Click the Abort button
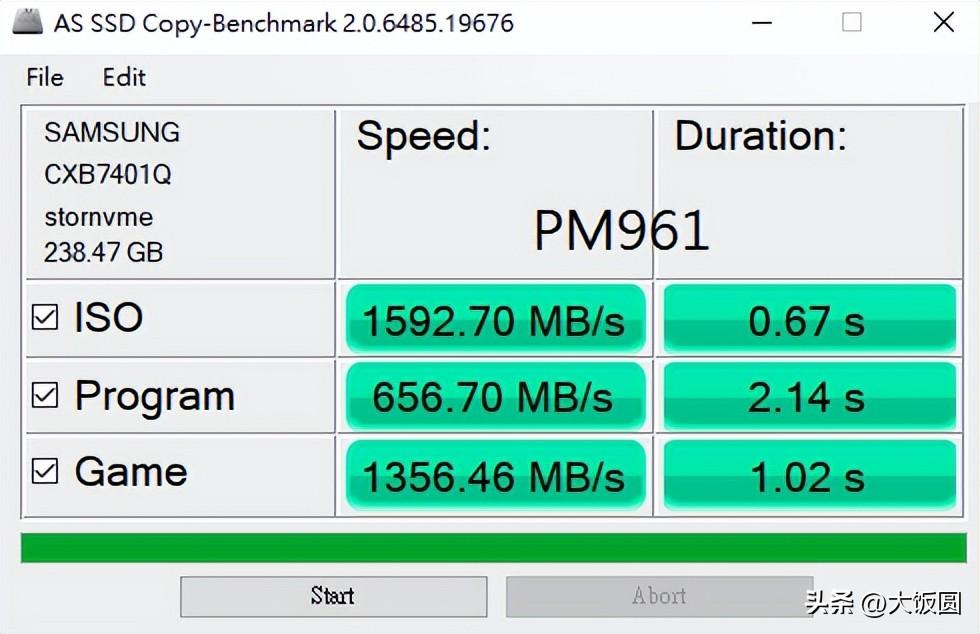Viewport: 980px width, 634px height. click(659, 596)
